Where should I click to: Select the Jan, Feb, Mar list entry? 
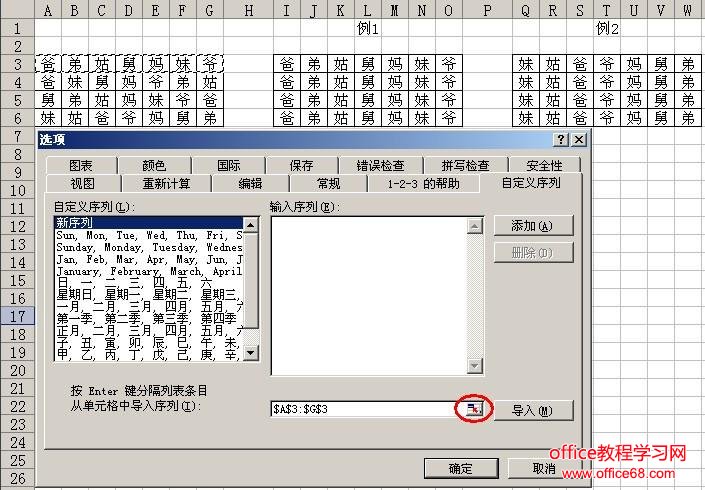point(149,259)
